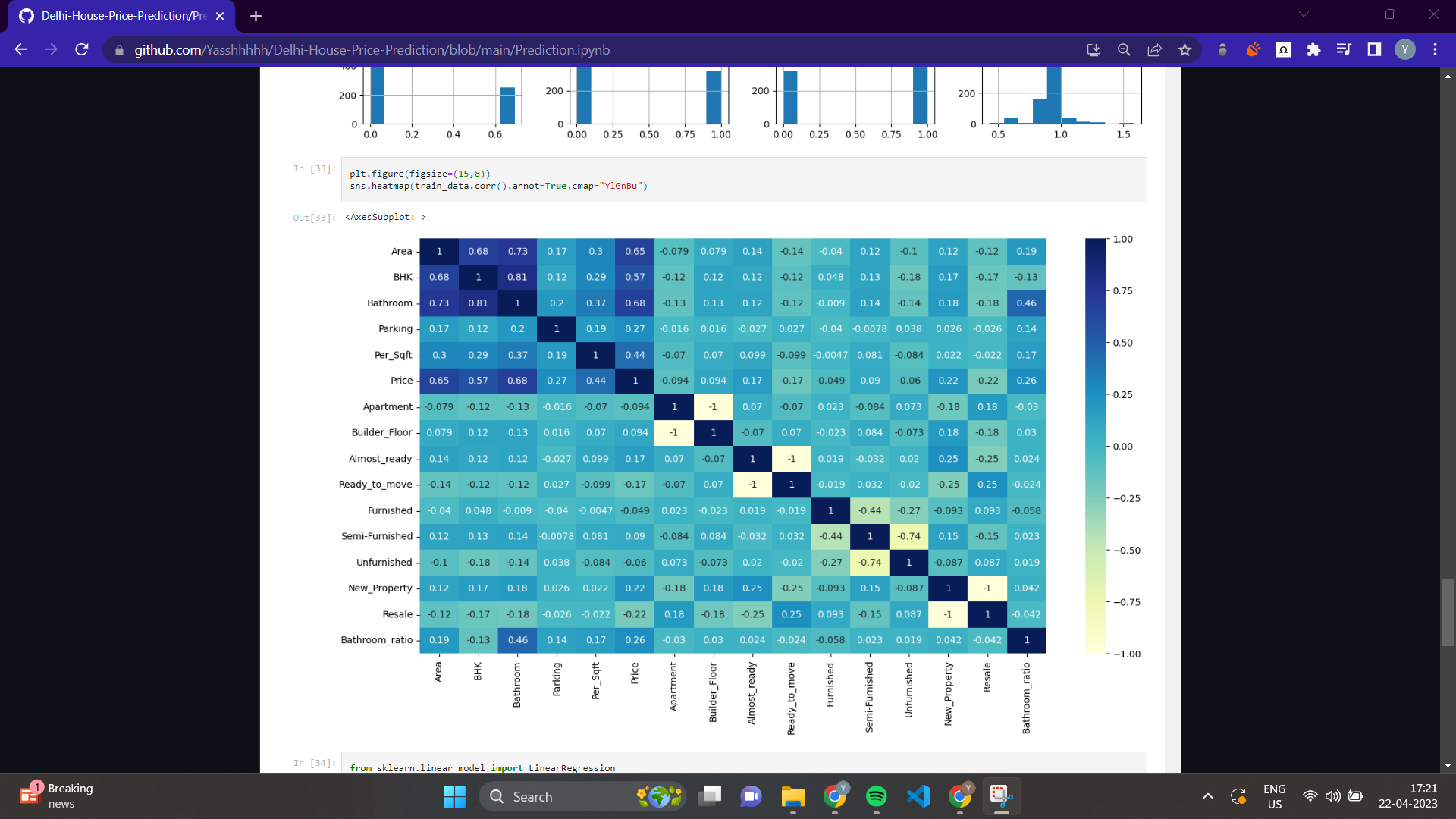
Task: Expand the hidden icons chevron in system tray
Action: coord(1207,796)
